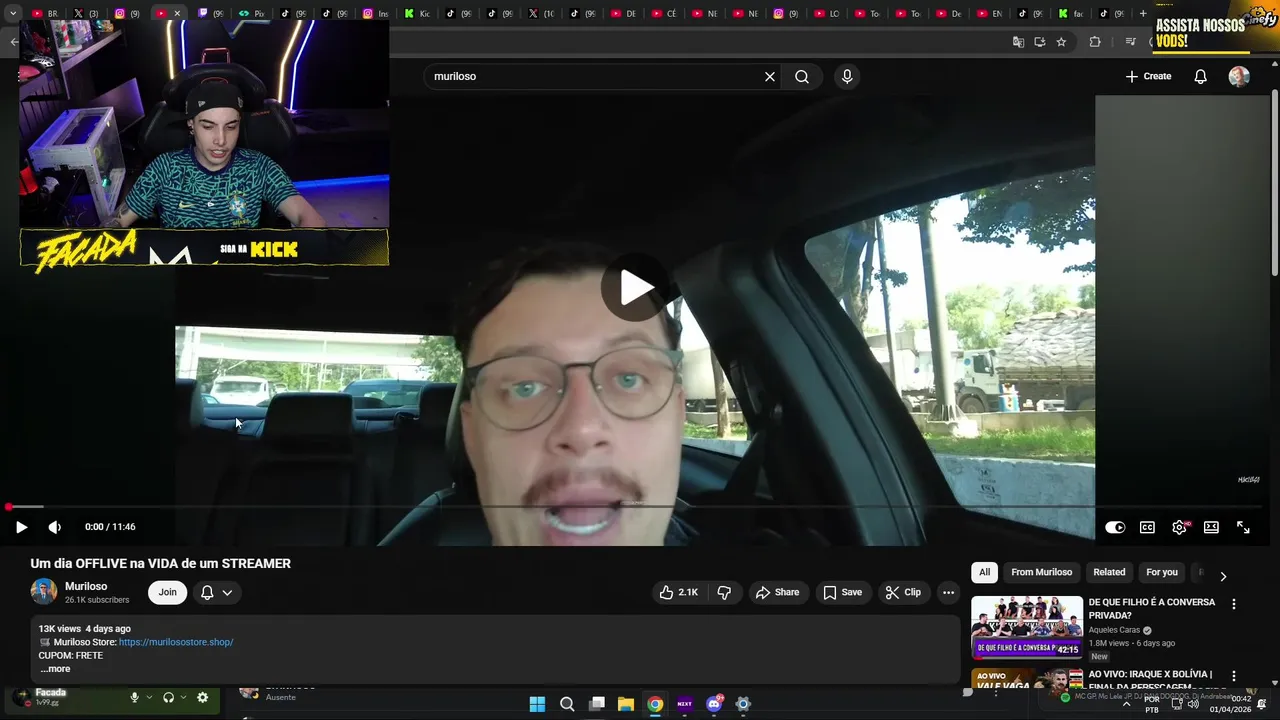This screenshot has height=720, width=1280.
Task: Expand the description with '...more'
Action: tap(55, 669)
